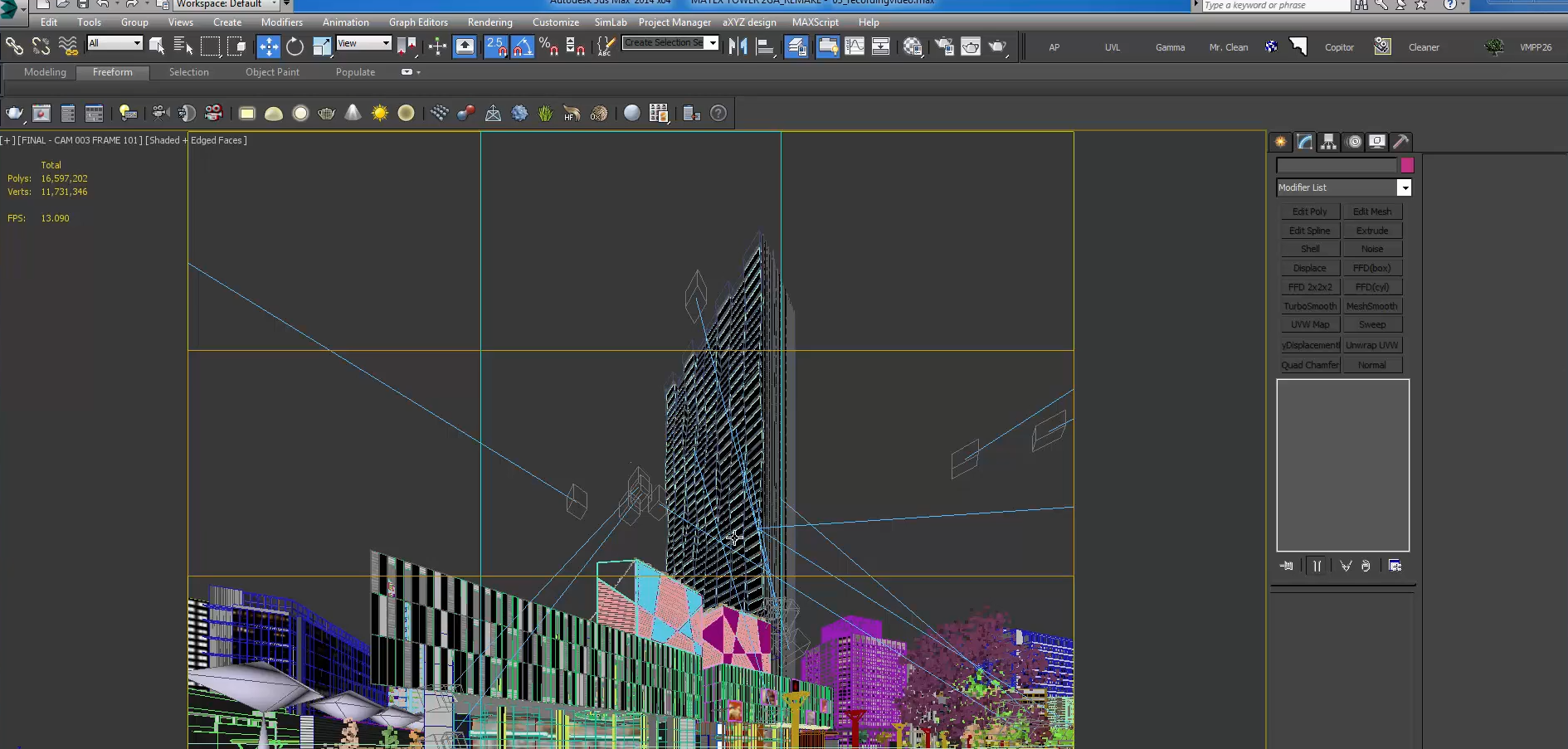The image size is (1568, 749).
Task: Toggle Angle Snap on the toolbar
Action: click(522, 46)
